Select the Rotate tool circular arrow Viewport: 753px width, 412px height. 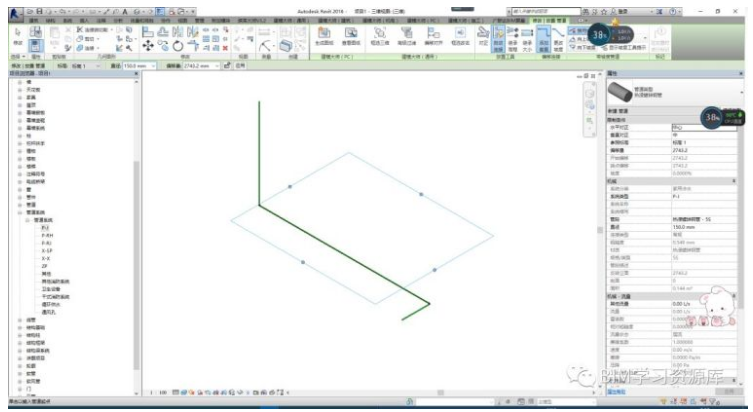click(x=178, y=46)
